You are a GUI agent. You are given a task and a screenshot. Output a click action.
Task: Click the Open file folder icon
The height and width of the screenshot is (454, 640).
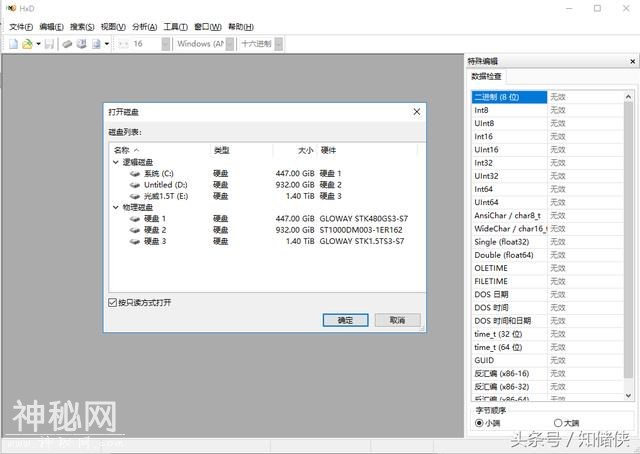27,44
